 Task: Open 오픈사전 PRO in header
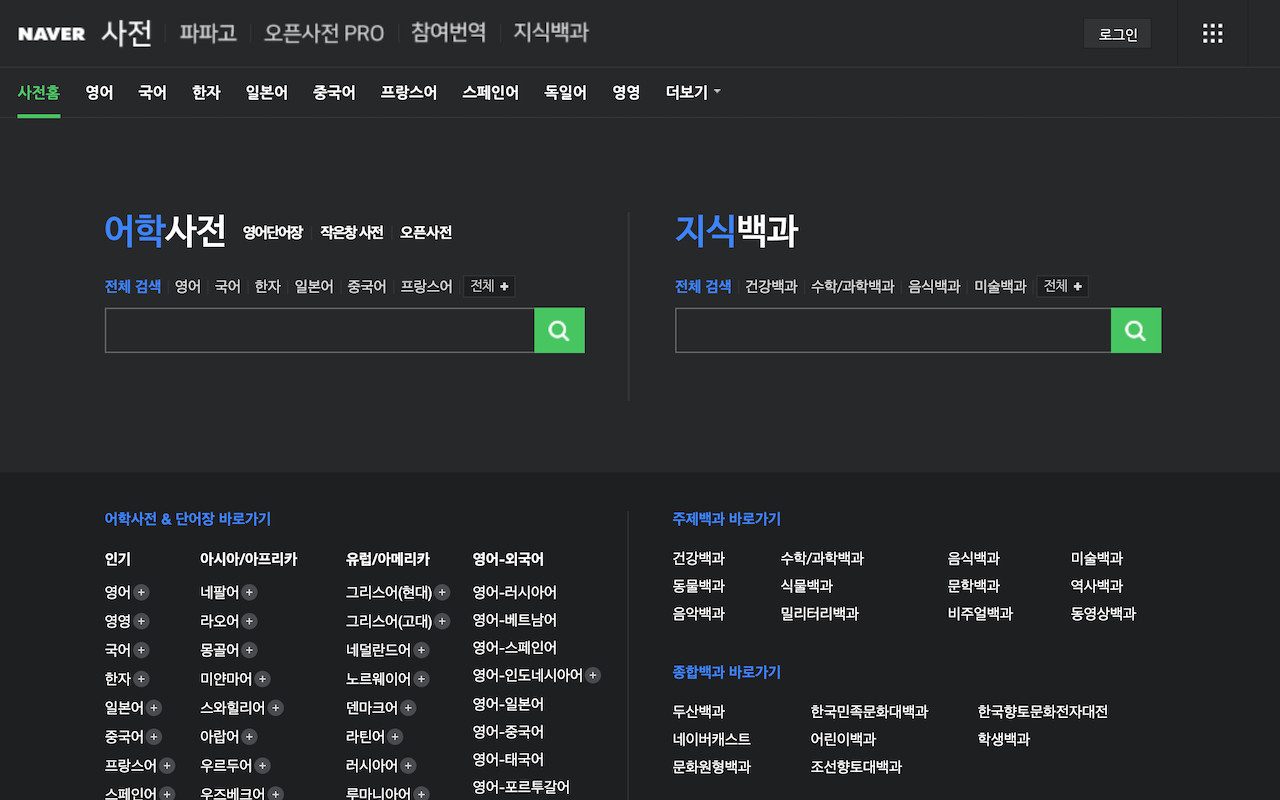[x=324, y=33]
